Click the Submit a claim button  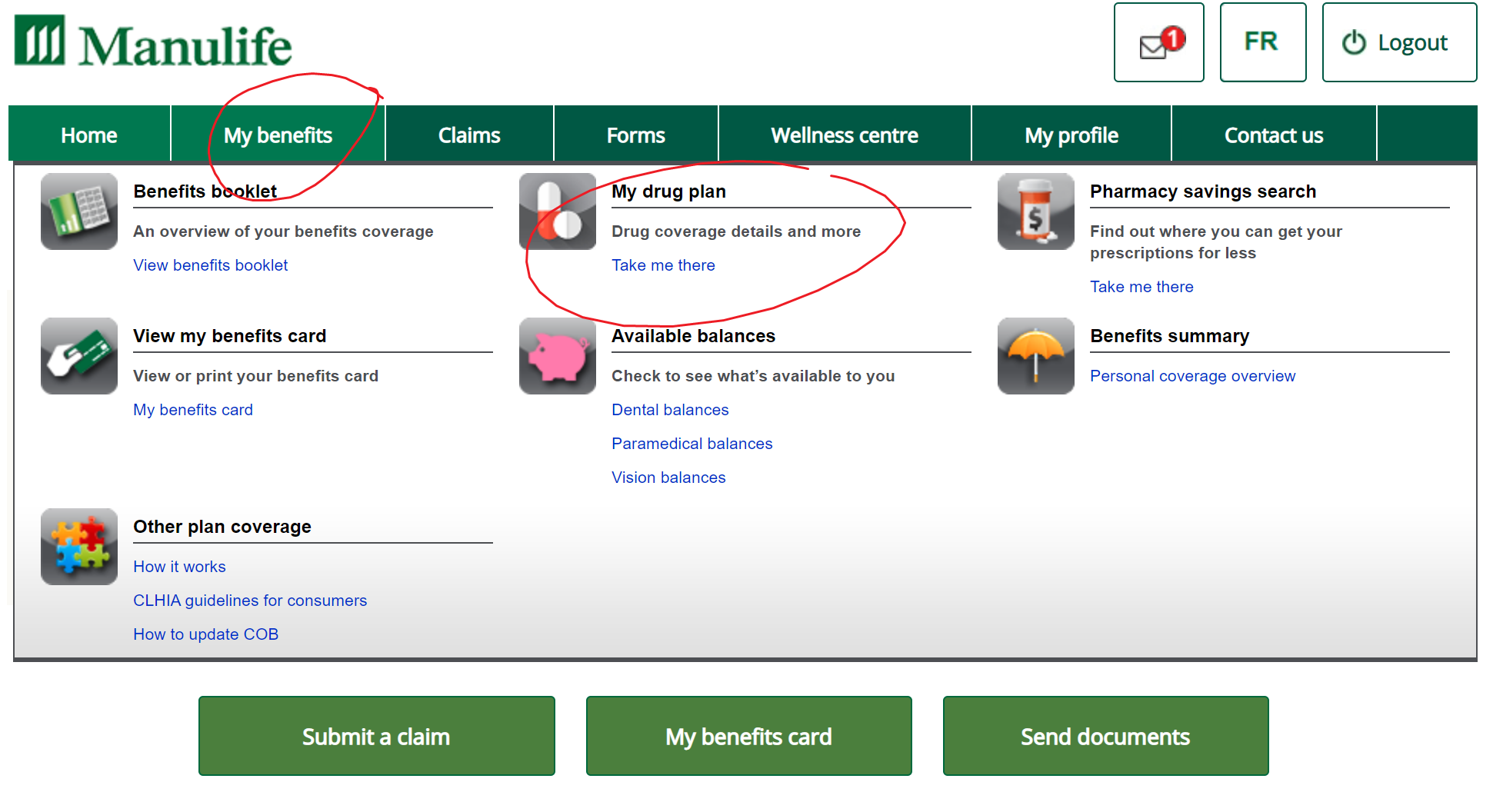pyautogui.click(x=376, y=737)
